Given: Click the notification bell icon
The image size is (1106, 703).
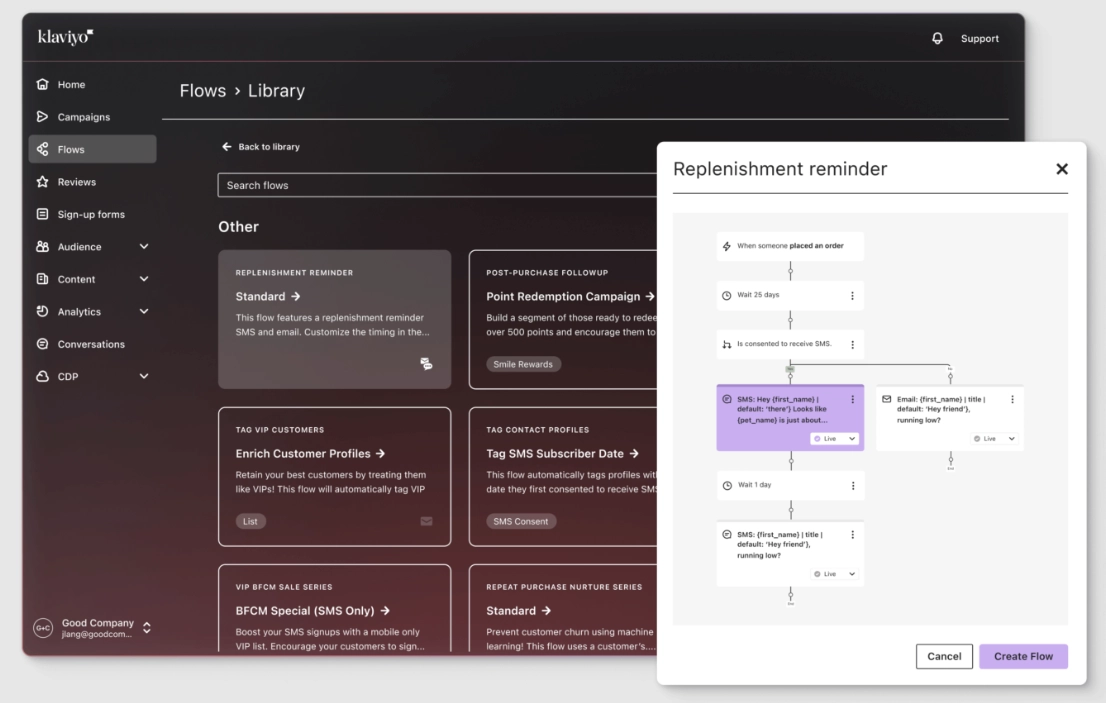Looking at the screenshot, I should [937, 38].
